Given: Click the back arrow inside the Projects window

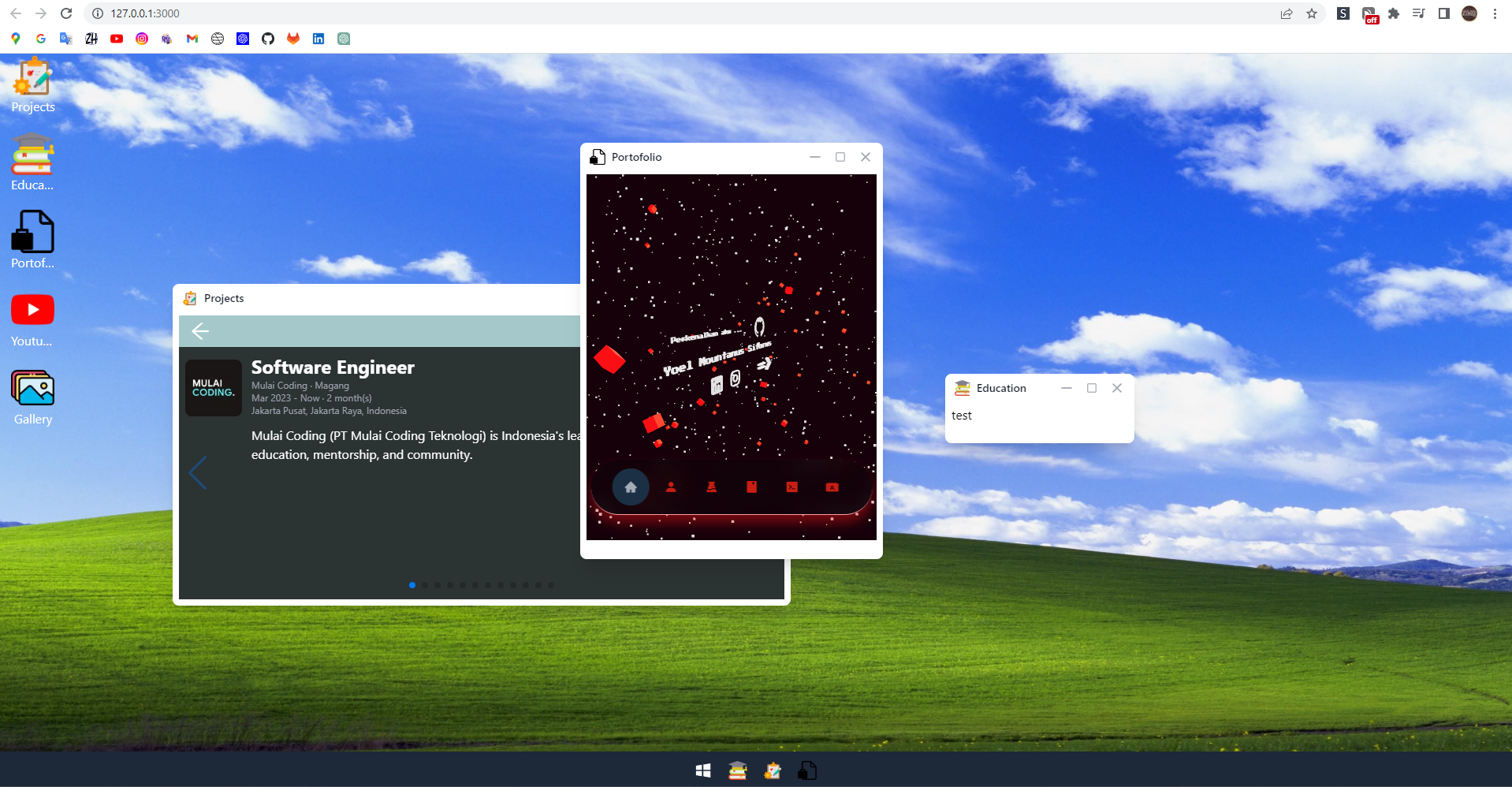Looking at the screenshot, I should [200, 331].
